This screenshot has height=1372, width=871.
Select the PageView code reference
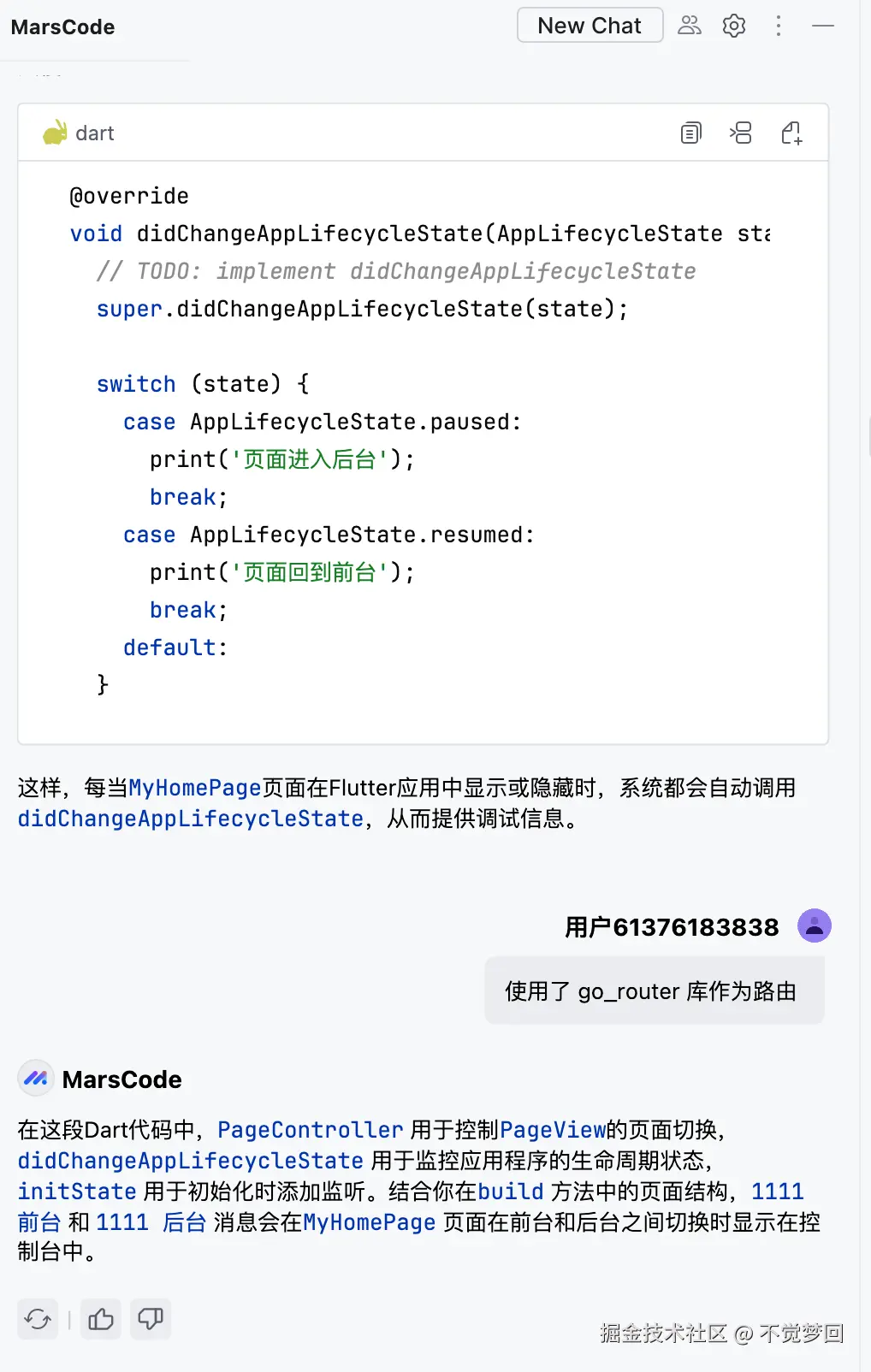click(x=553, y=1130)
